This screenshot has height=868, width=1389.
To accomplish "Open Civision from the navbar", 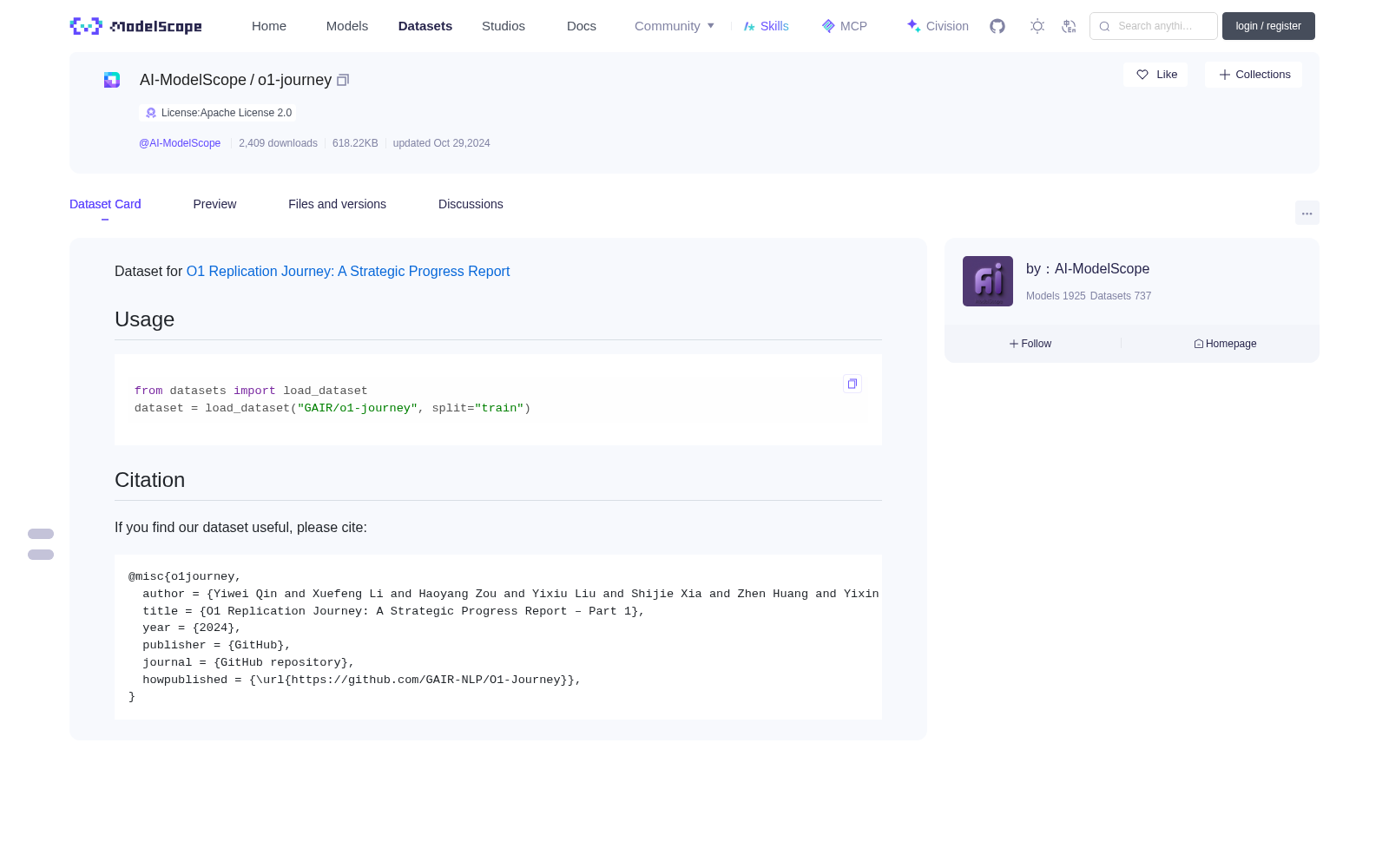I will 938,26.
